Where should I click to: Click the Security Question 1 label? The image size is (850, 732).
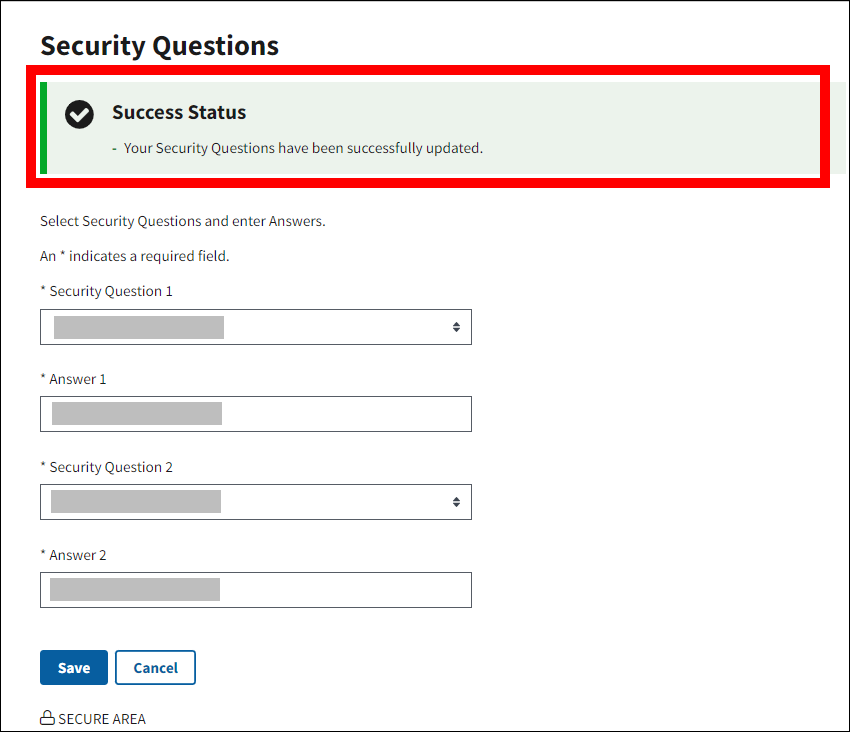tap(106, 291)
